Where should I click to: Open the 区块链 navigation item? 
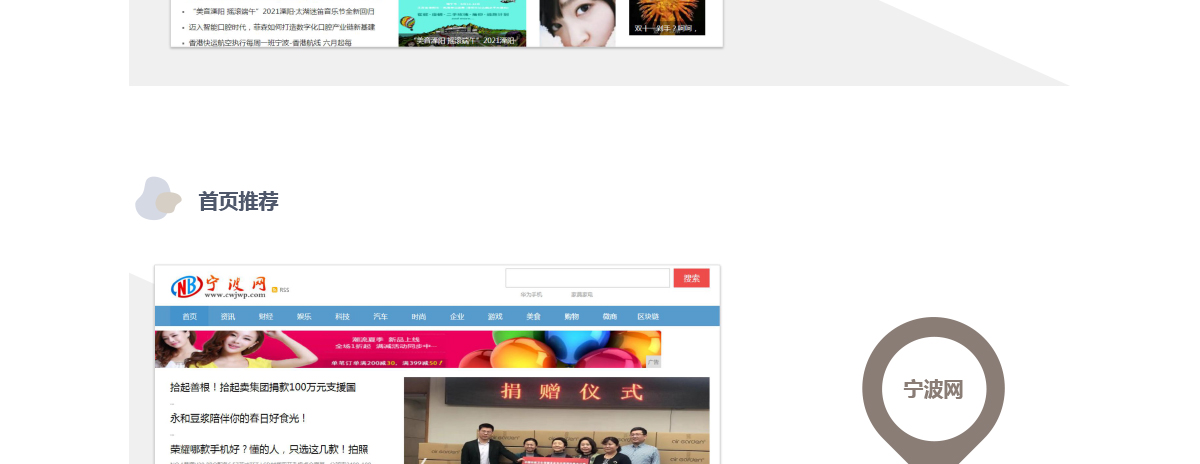(648, 316)
